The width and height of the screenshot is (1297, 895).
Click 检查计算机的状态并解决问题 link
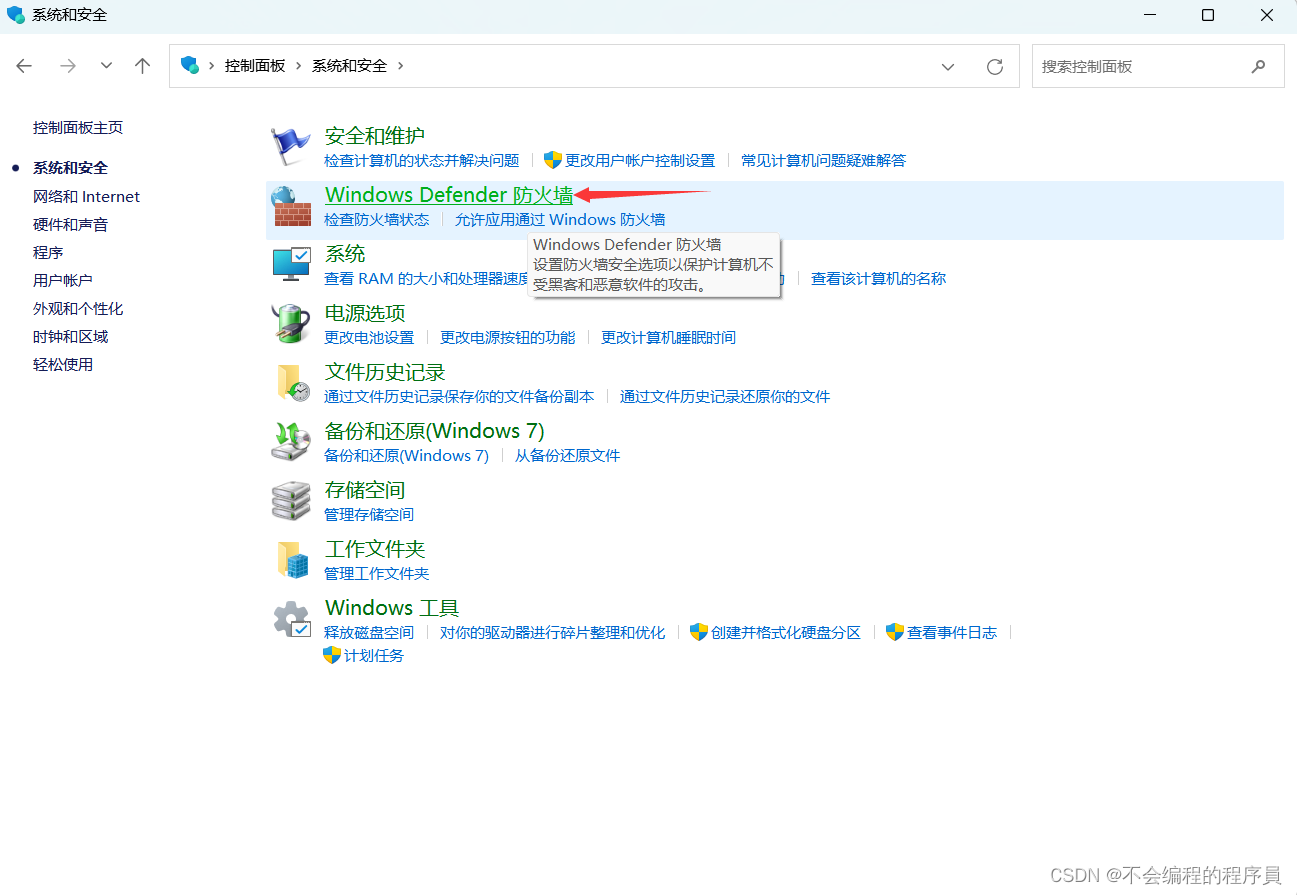tap(422, 161)
